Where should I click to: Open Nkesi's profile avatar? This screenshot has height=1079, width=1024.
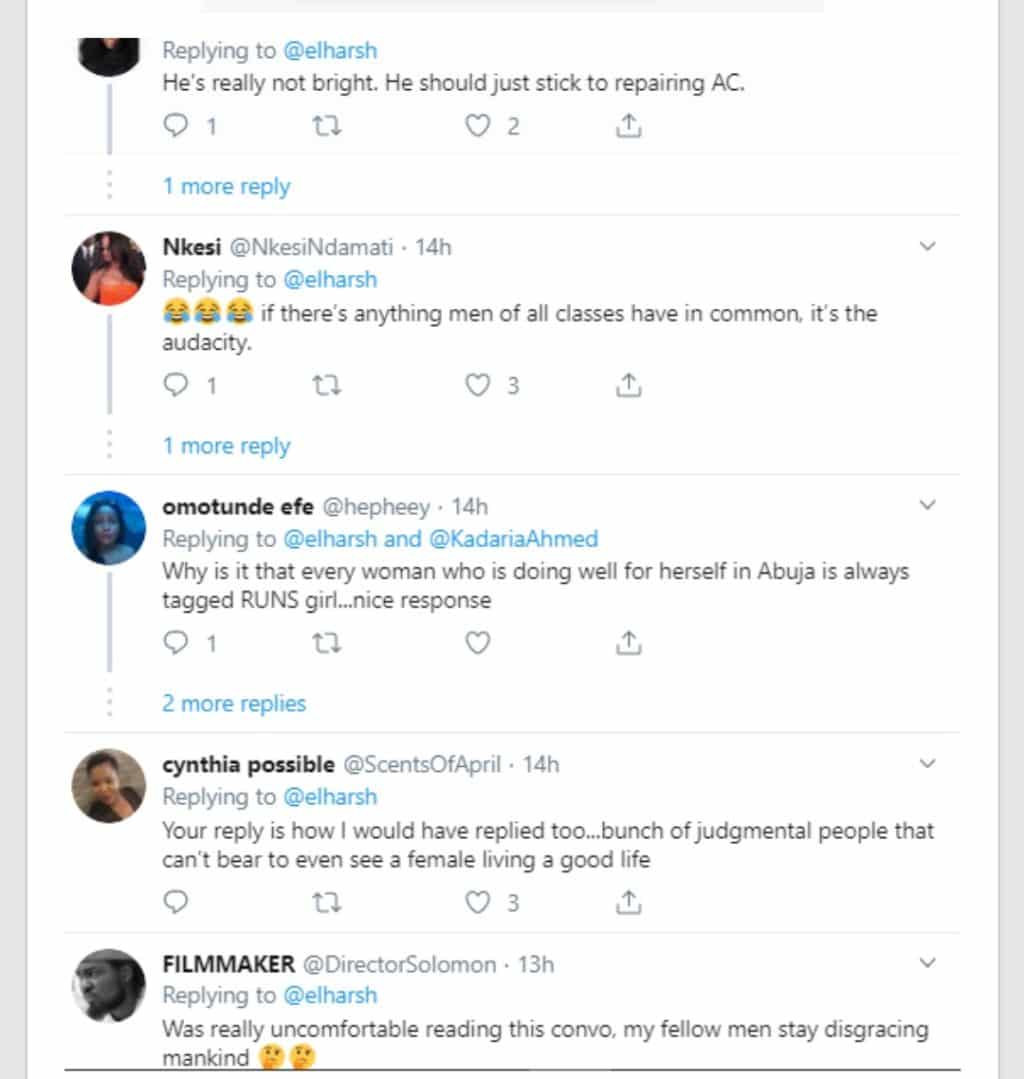point(109,267)
